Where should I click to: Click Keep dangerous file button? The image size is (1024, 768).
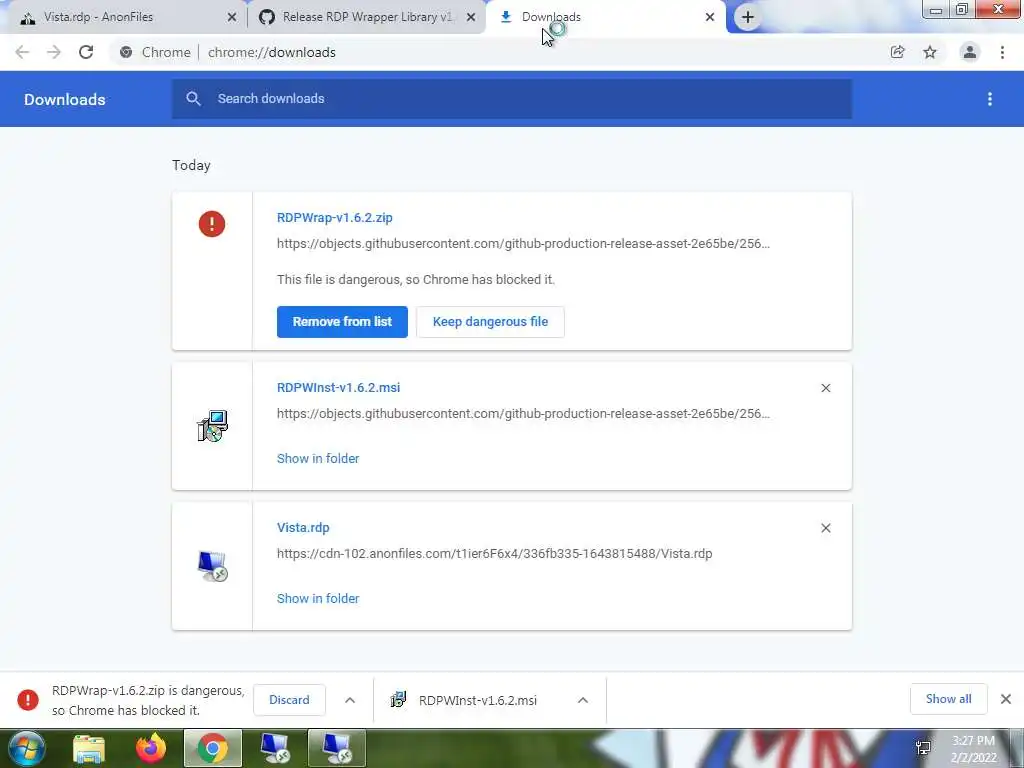[x=490, y=321]
